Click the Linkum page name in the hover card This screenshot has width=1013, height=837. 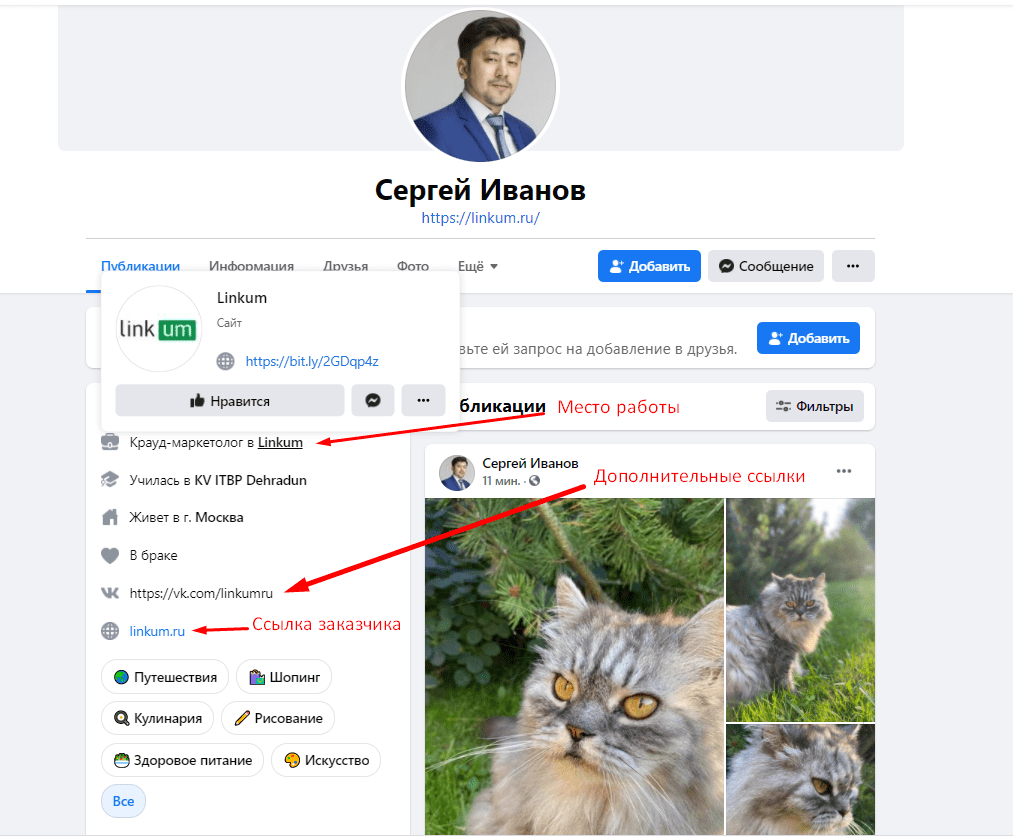point(242,298)
